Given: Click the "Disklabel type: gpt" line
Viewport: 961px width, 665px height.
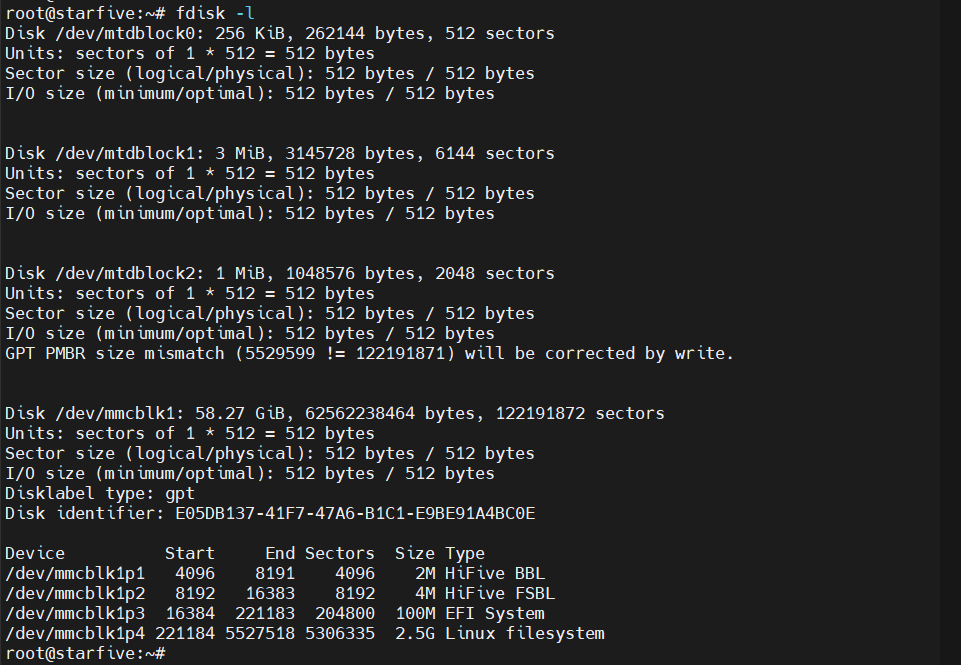Looking at the screenshot, I should 100,493.
